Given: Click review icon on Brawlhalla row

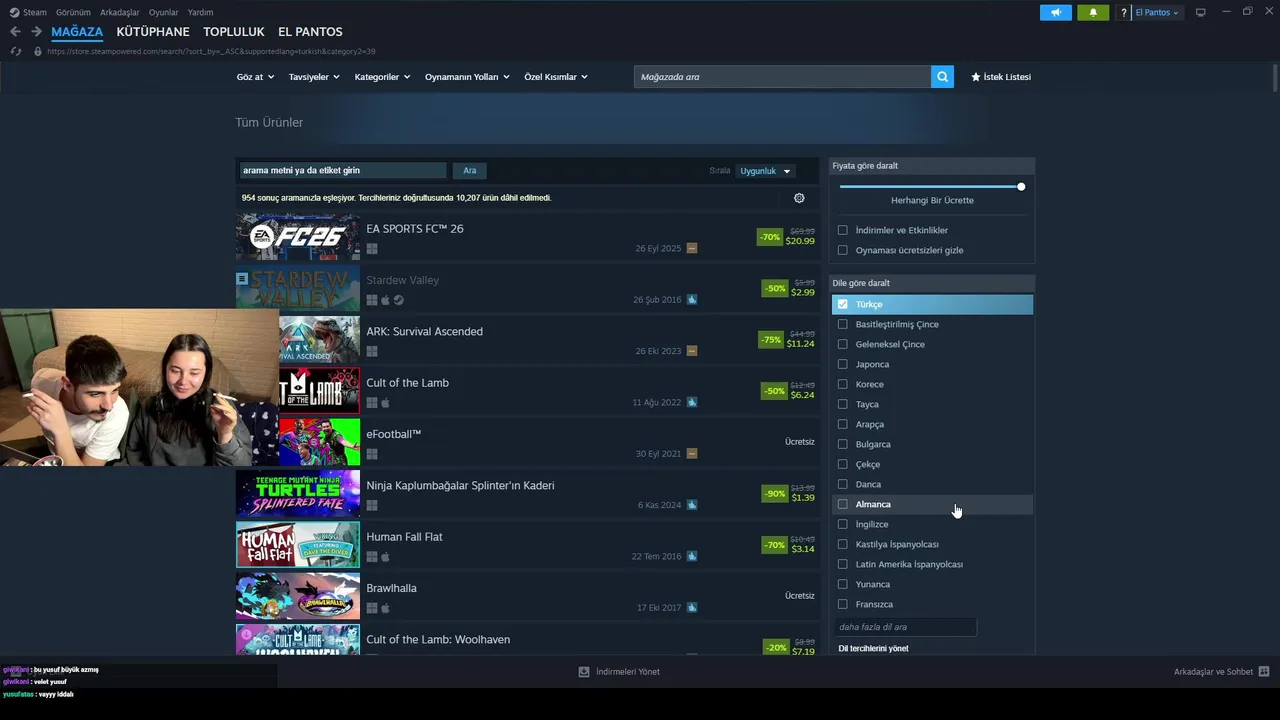Looking at the screenshot, I should point(692,607).
